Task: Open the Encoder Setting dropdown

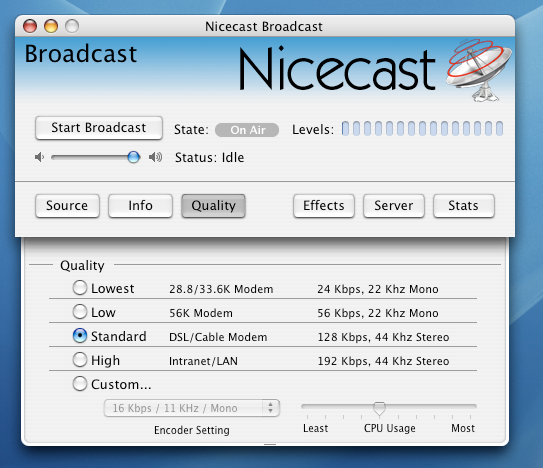Action: tap(192, 408)
